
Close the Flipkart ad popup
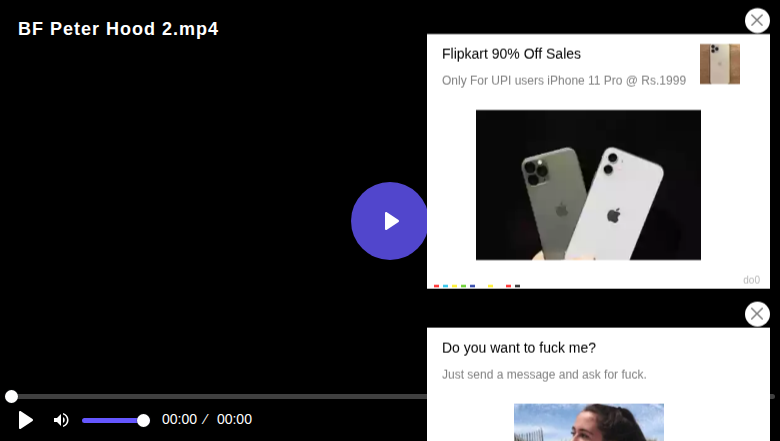pyautogui.click(x=757, y=20)
